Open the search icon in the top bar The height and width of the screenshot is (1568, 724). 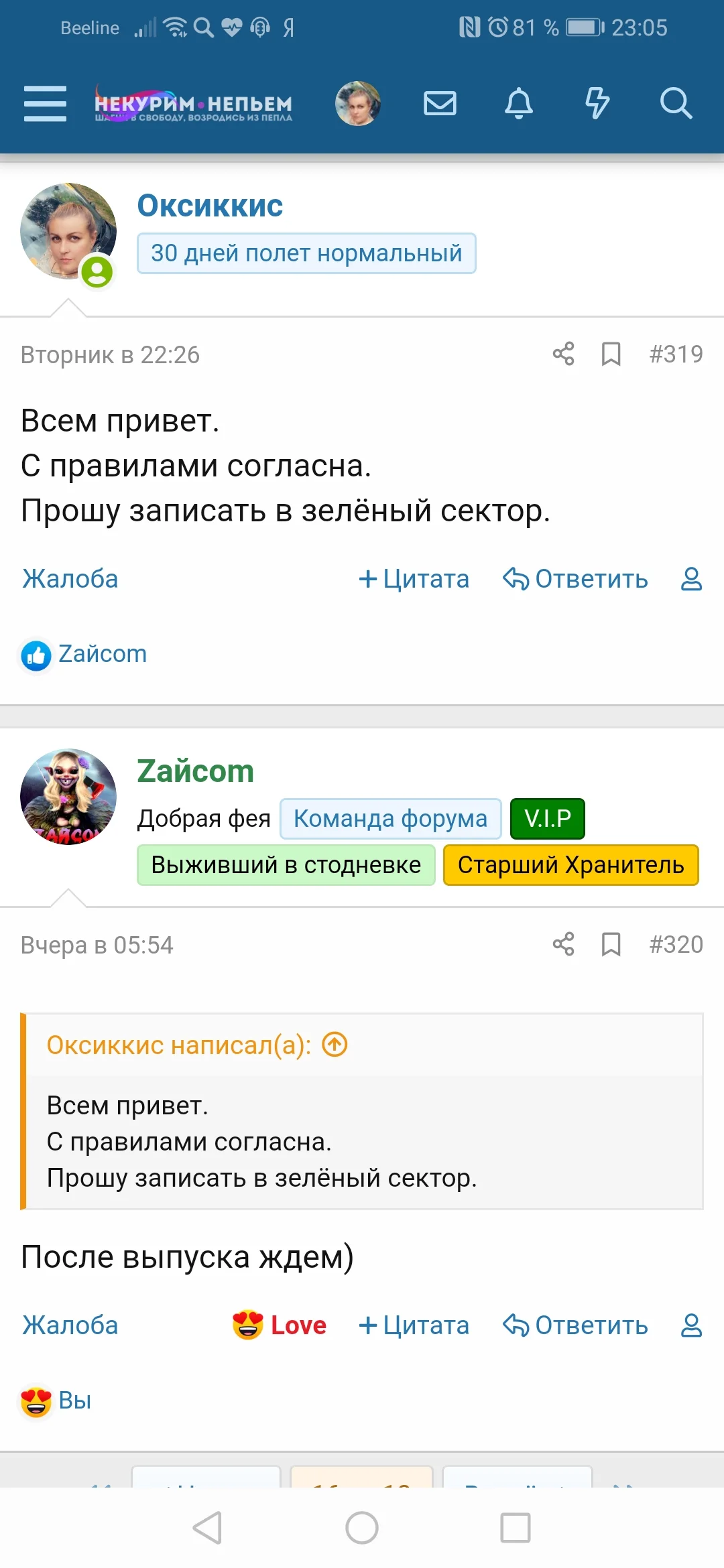[x=676, y=104]
